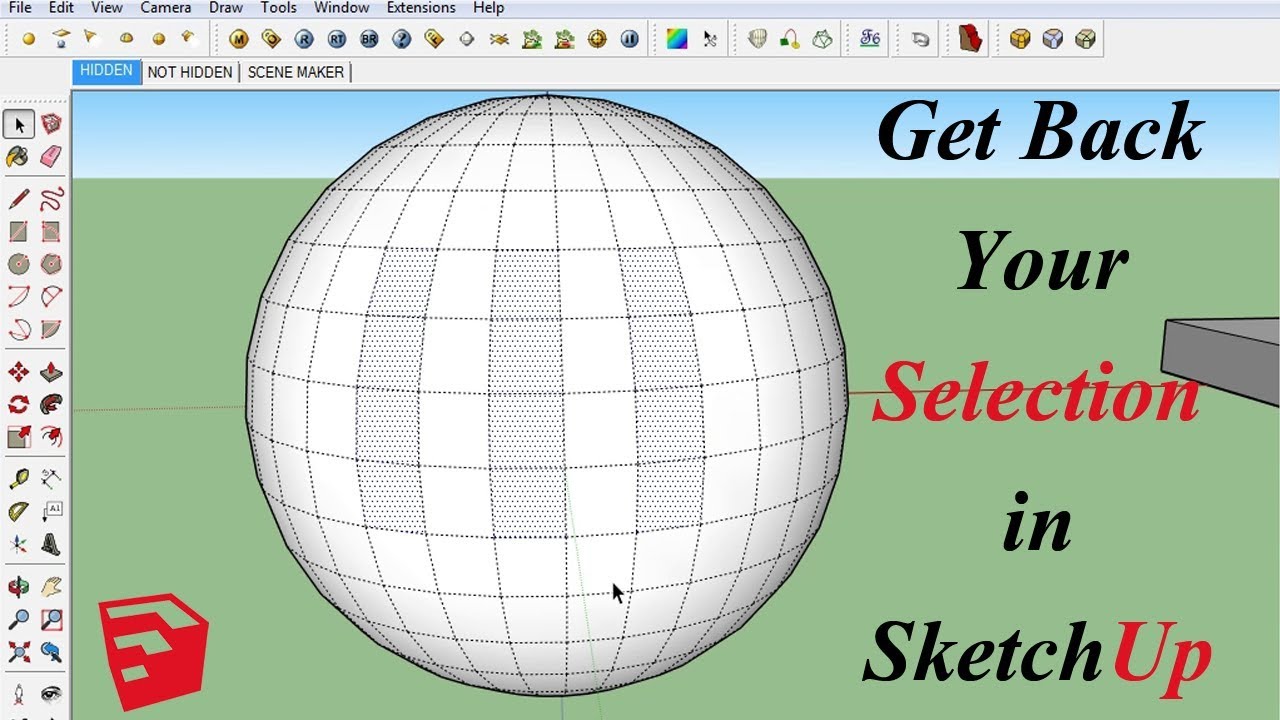Viewport: 1280px width, 720px height.
Task: Open the Tools menu
Action: [x=279, y=8]
